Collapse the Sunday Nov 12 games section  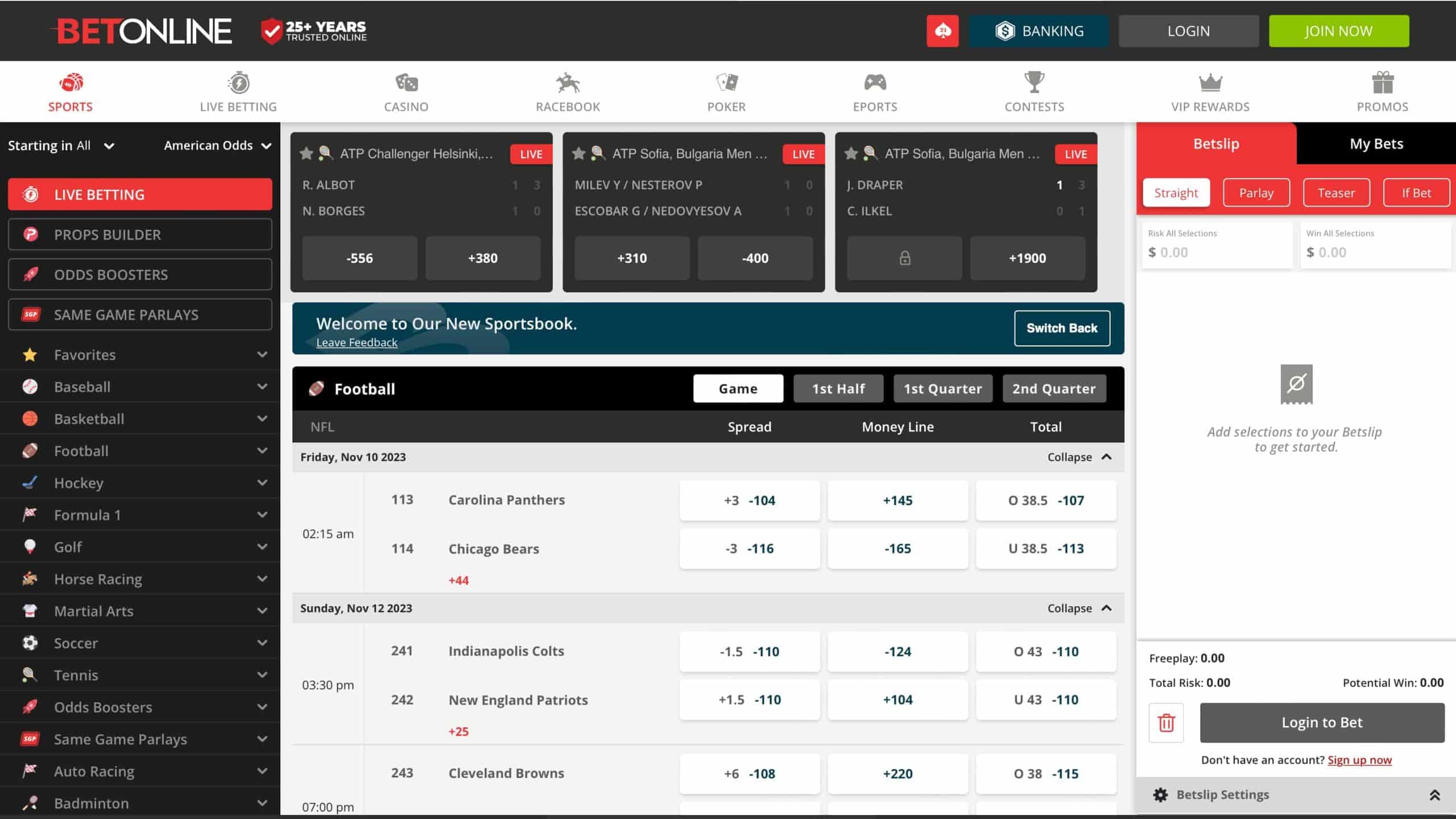pos(1078,607)
